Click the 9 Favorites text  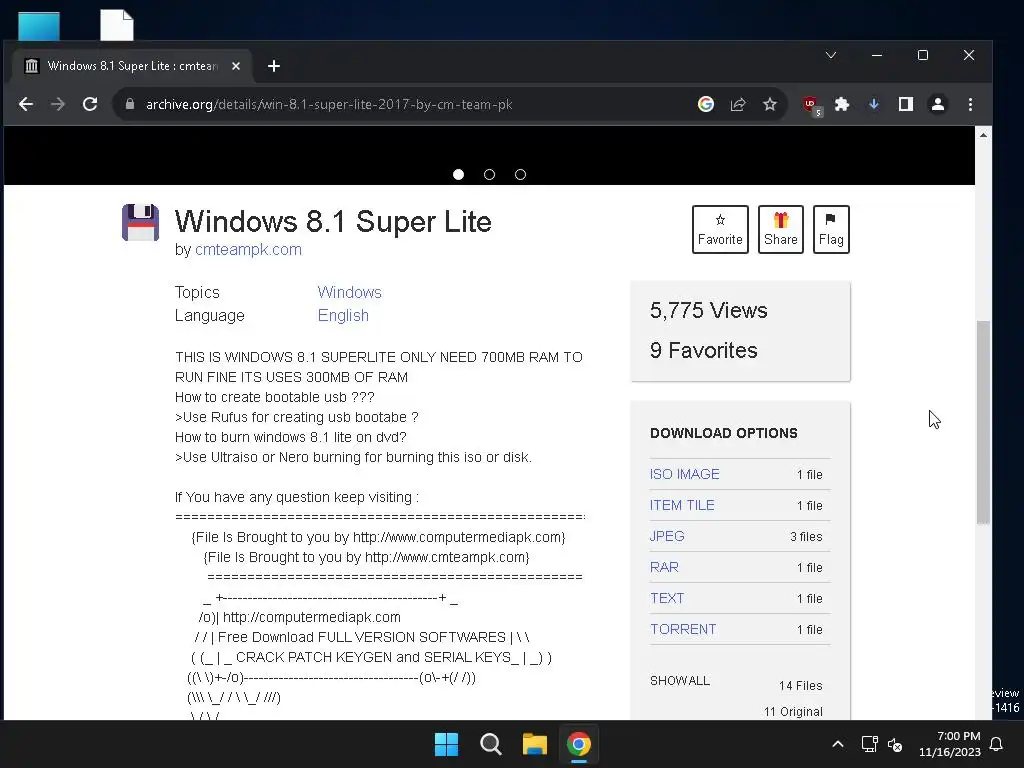[x=703, y=350]
